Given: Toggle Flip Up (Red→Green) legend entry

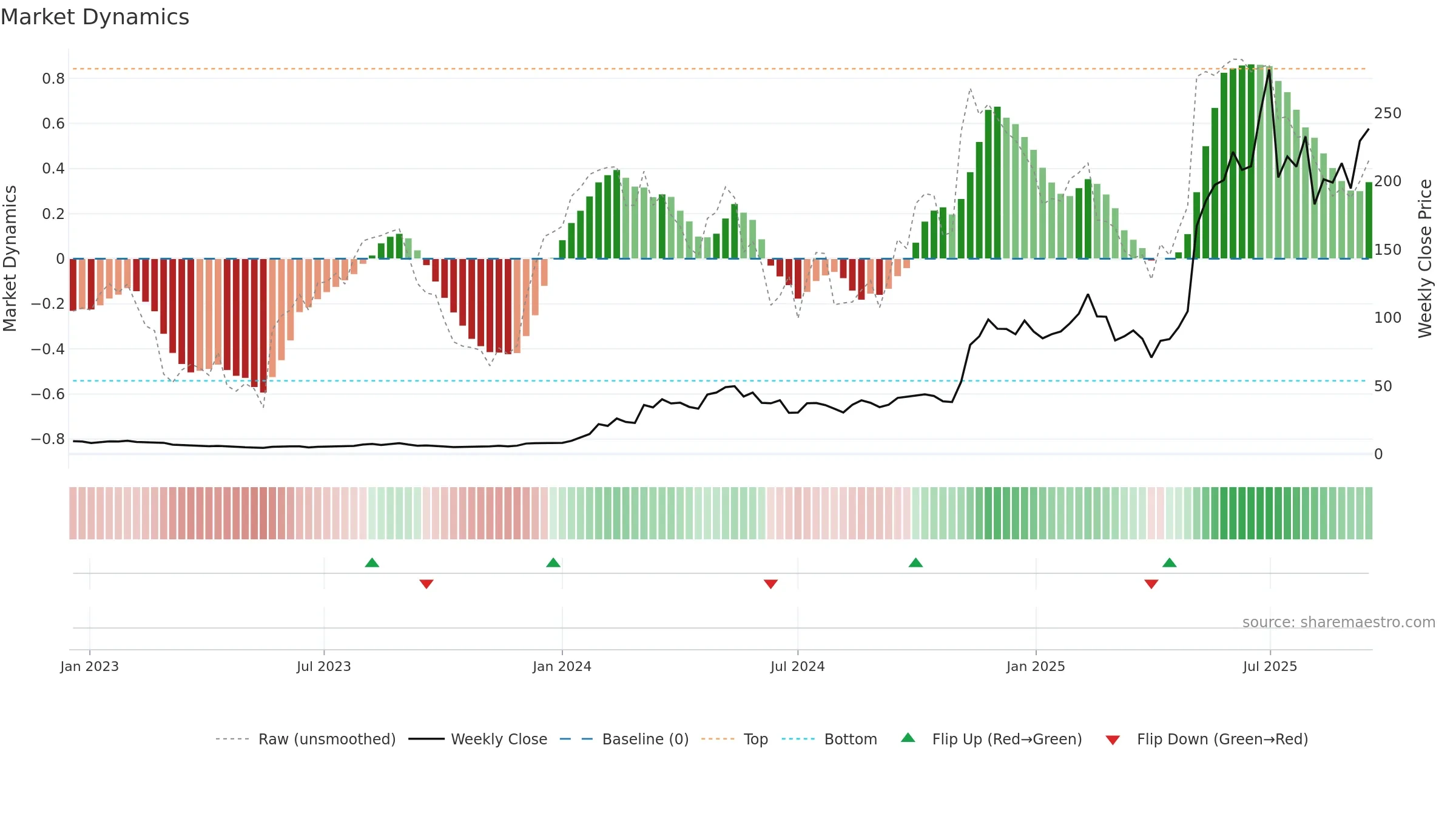Looking at the screenshot, I should [991, 739].
